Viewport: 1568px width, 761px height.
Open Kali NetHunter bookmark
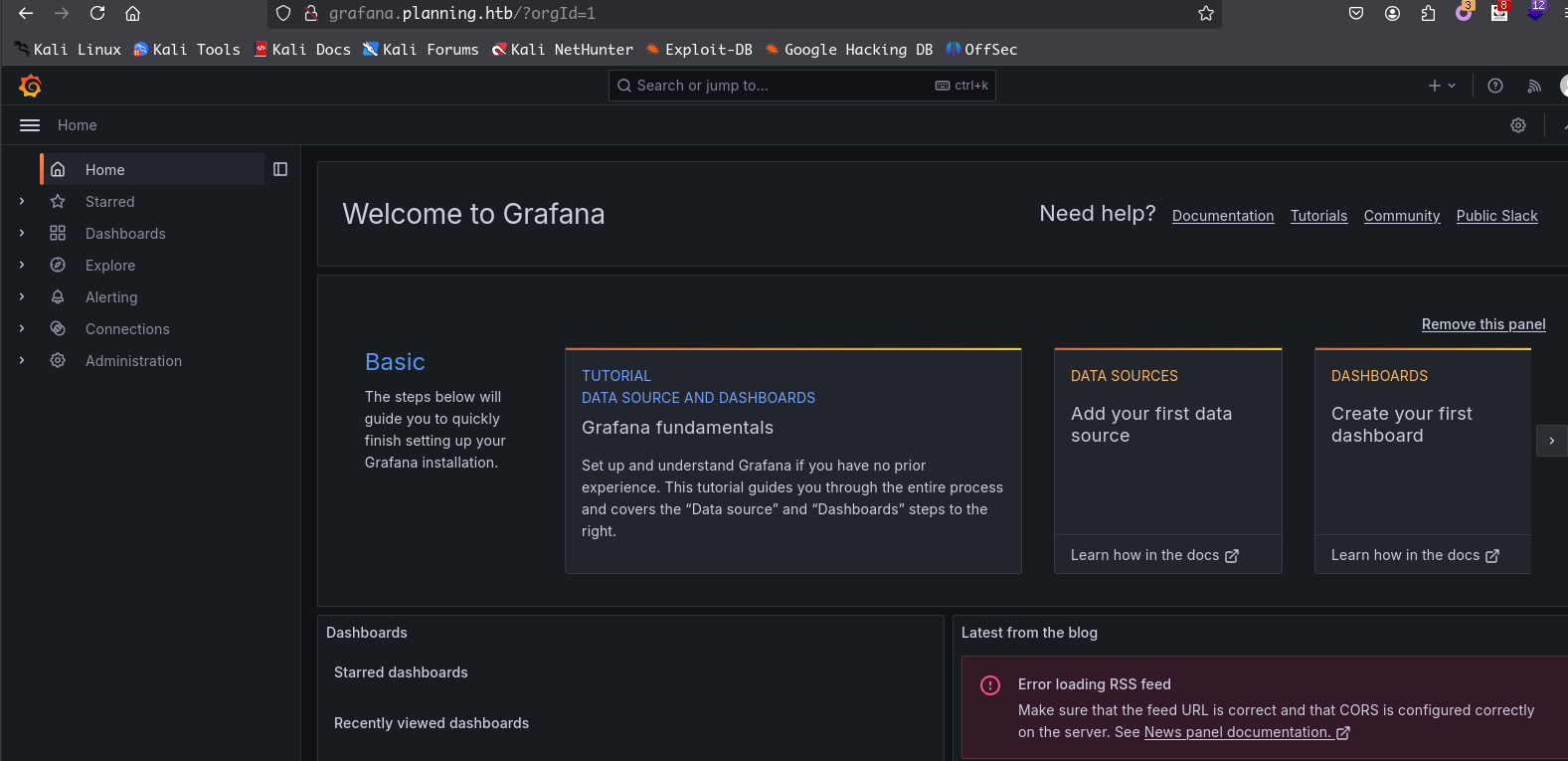point(563,49)
